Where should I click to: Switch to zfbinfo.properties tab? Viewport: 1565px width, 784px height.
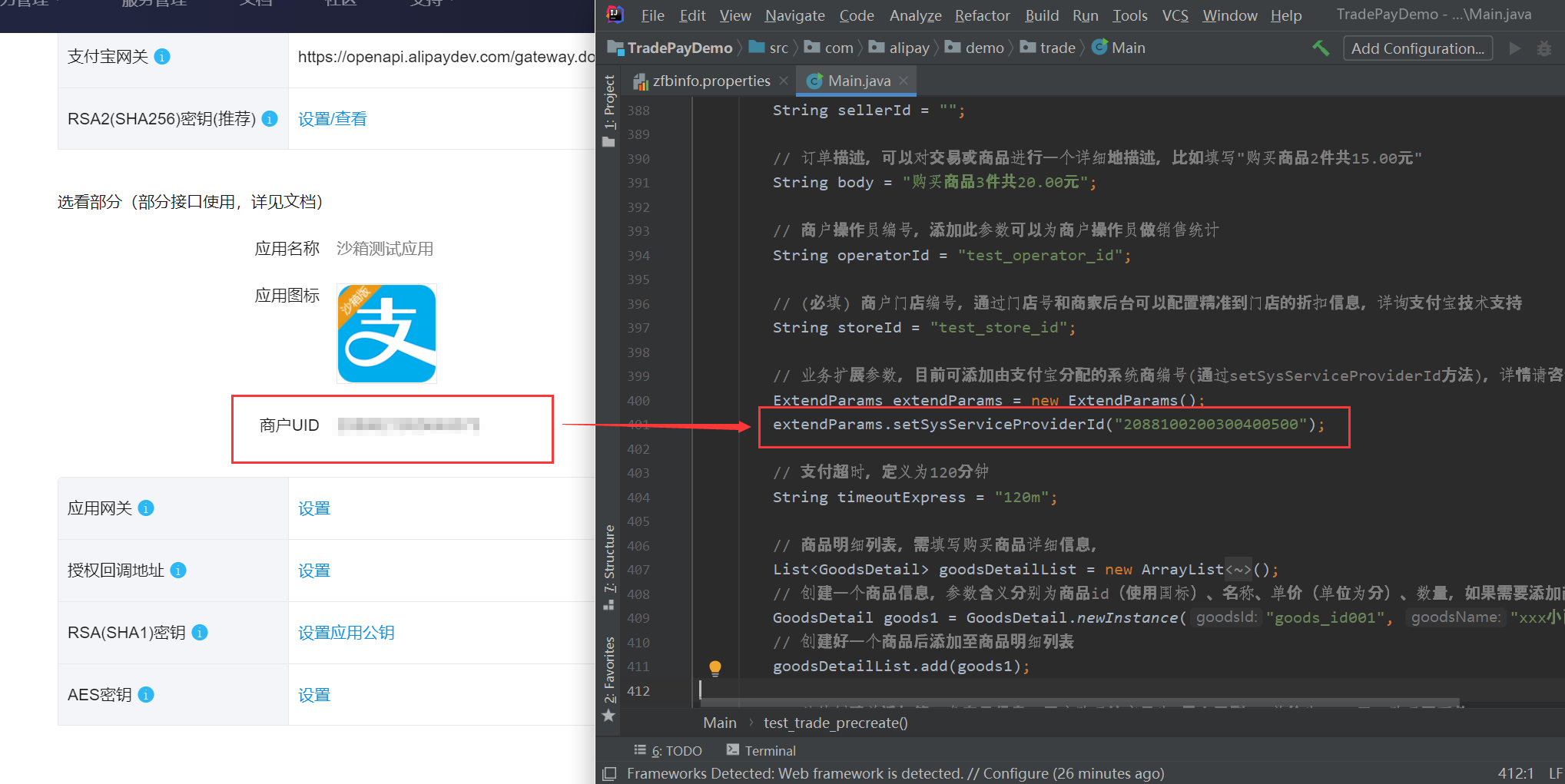click(x=702, y=81)
